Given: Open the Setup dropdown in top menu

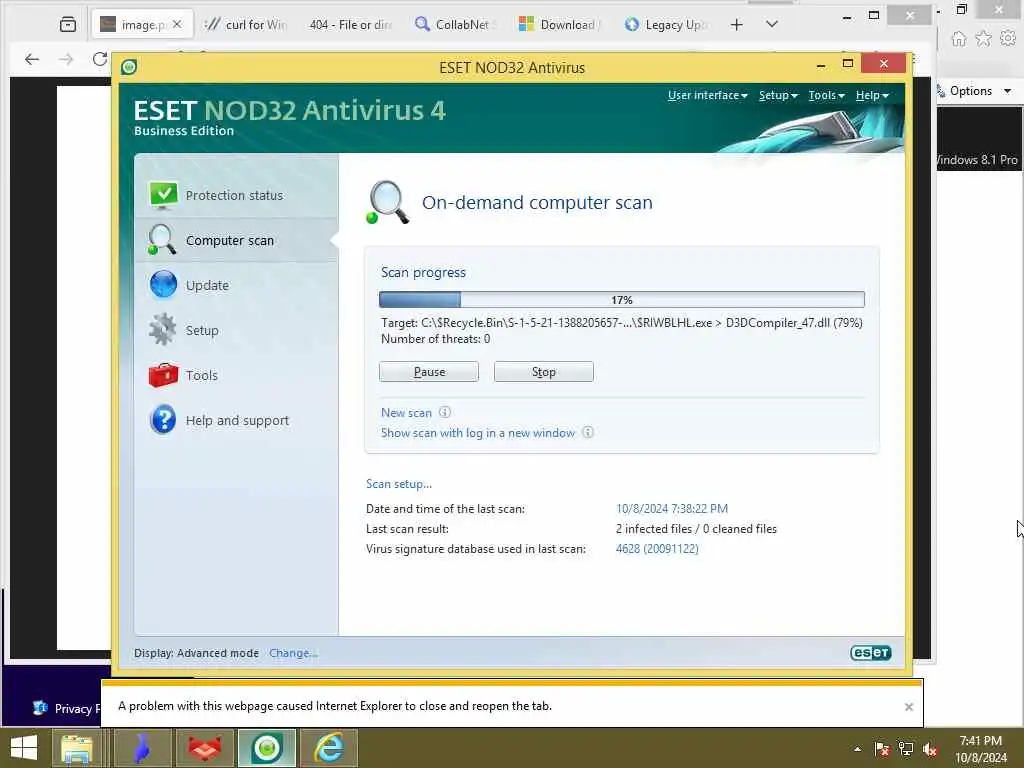Looking at the screenshot, I should (x=778, y=95).
